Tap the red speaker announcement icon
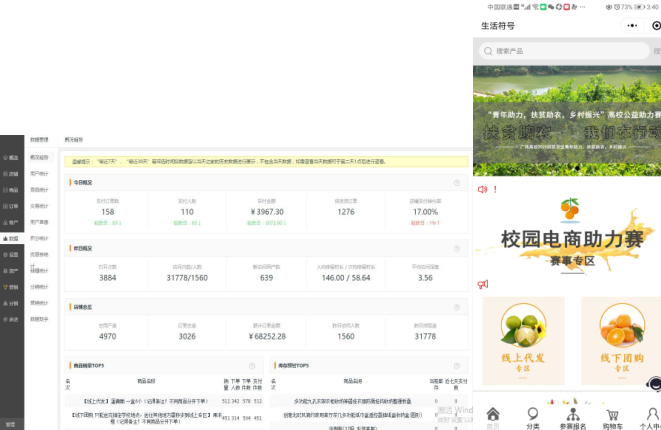The height and width of the screenshot is (430, 661). [x=483, y=189]
